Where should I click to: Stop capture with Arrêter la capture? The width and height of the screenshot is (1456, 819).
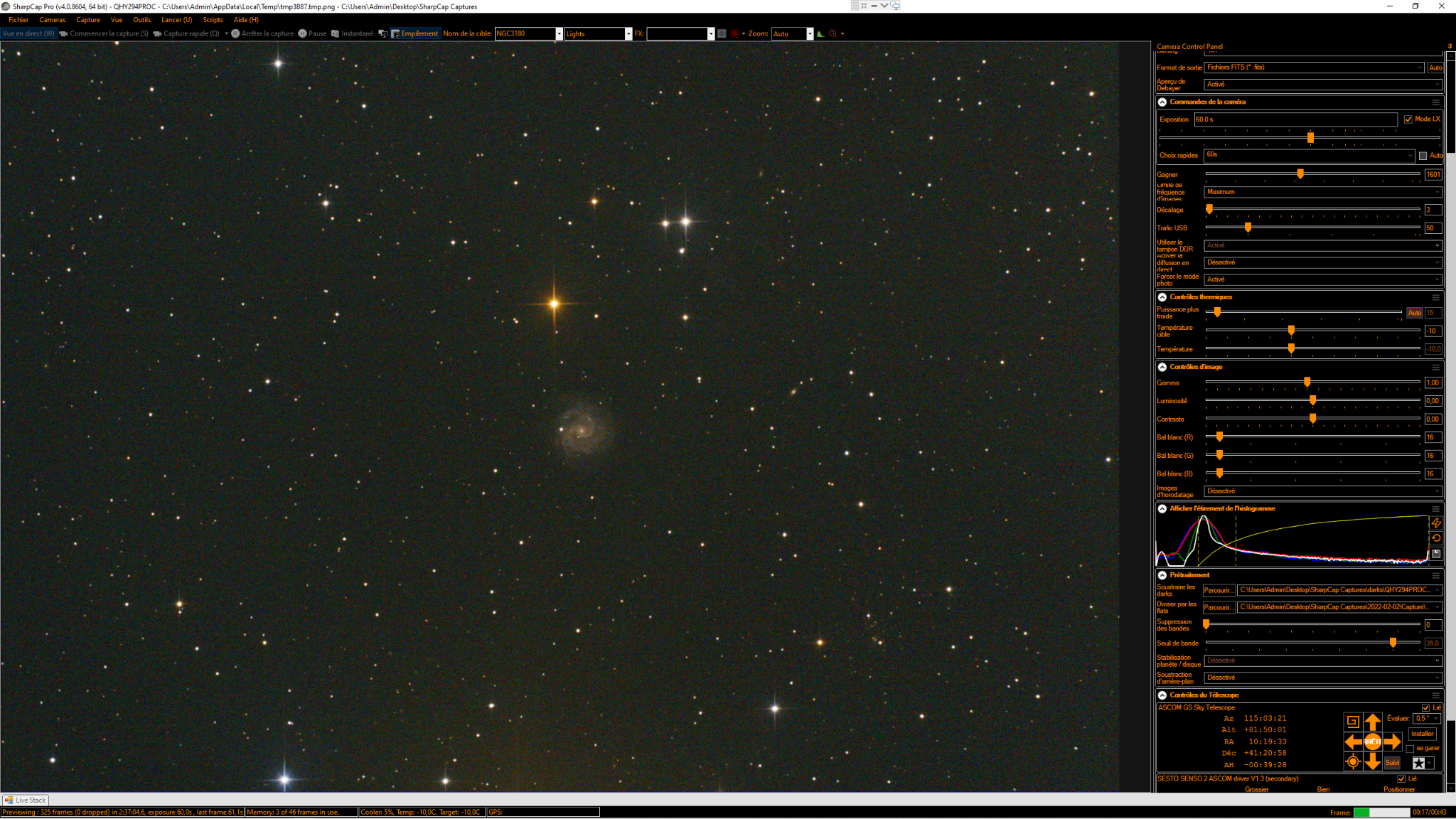click(262, 33)
